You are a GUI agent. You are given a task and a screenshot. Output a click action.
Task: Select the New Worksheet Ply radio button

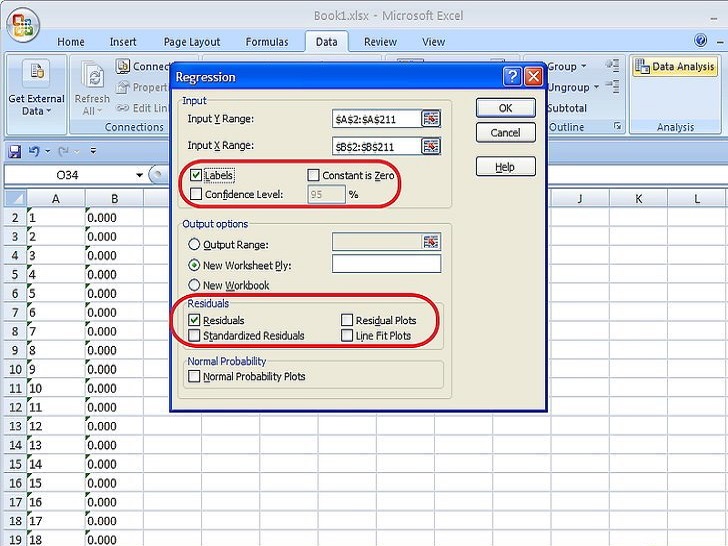[194, 265]
